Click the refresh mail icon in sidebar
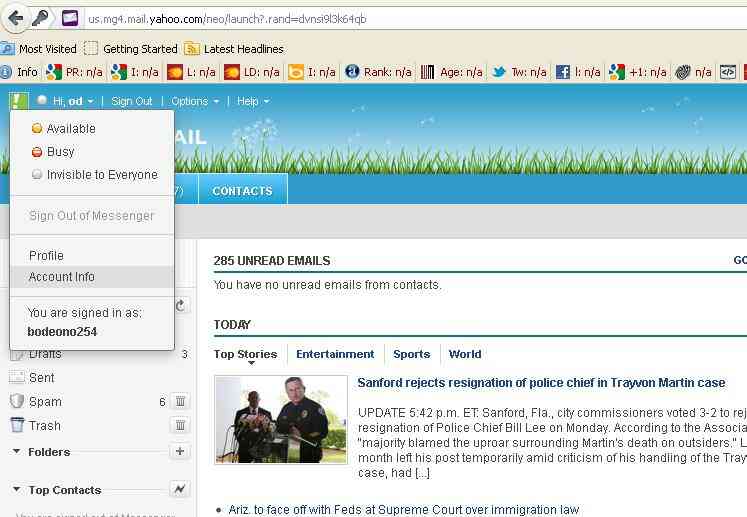 pyautogui.click(x=181, y=306)
